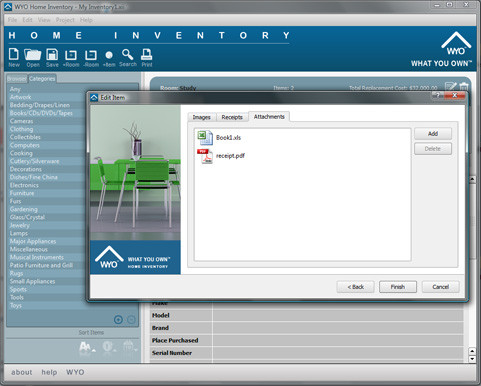481x386 pixels.
Task: Click the receipt.pdf file name
Action: click(230, 156)
